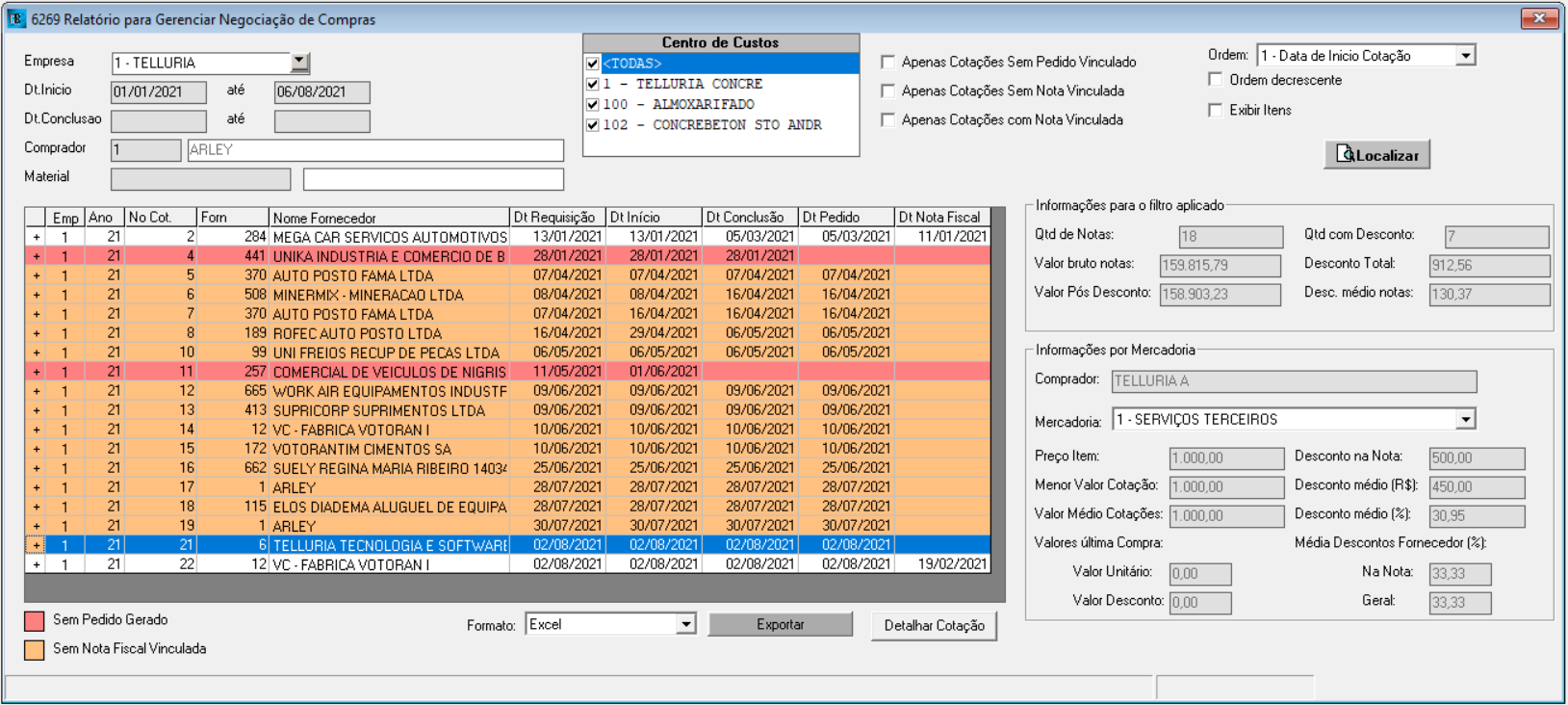1568x705 pixels.
Task: Enable Apenas Cotações Sem Pedido Vinculado
Action: [887, 62]
